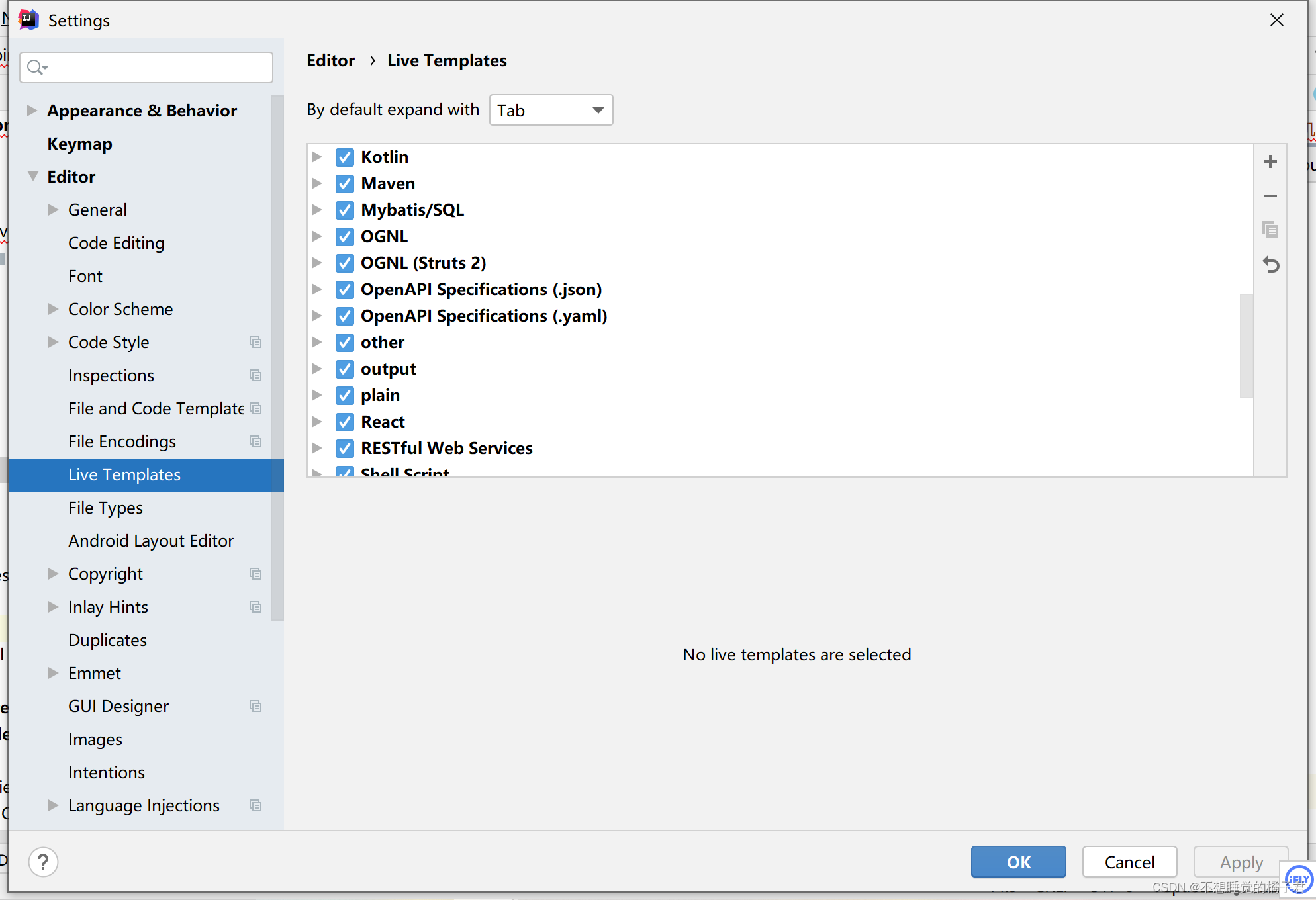Close the Settings dialog

1277,20
